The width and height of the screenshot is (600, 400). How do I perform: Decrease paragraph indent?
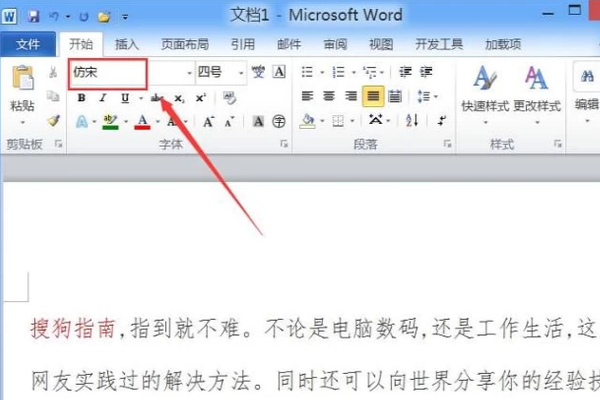click(405, 72)
